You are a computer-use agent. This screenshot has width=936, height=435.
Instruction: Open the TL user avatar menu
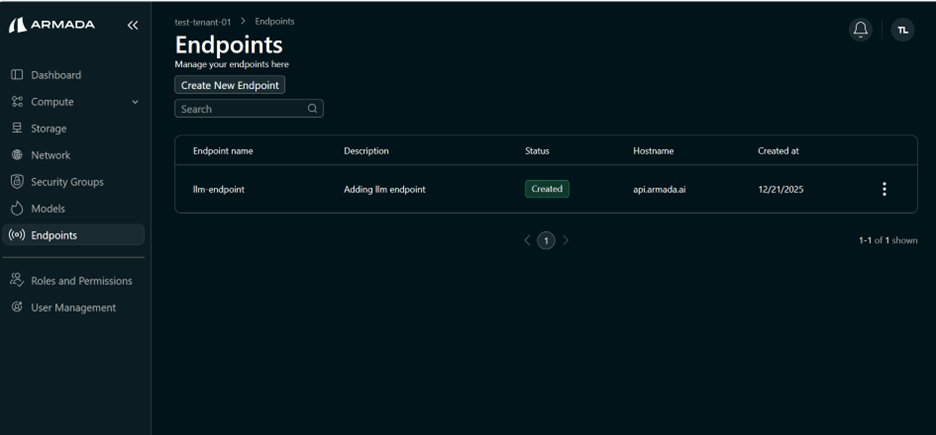[x=902, y=30]
